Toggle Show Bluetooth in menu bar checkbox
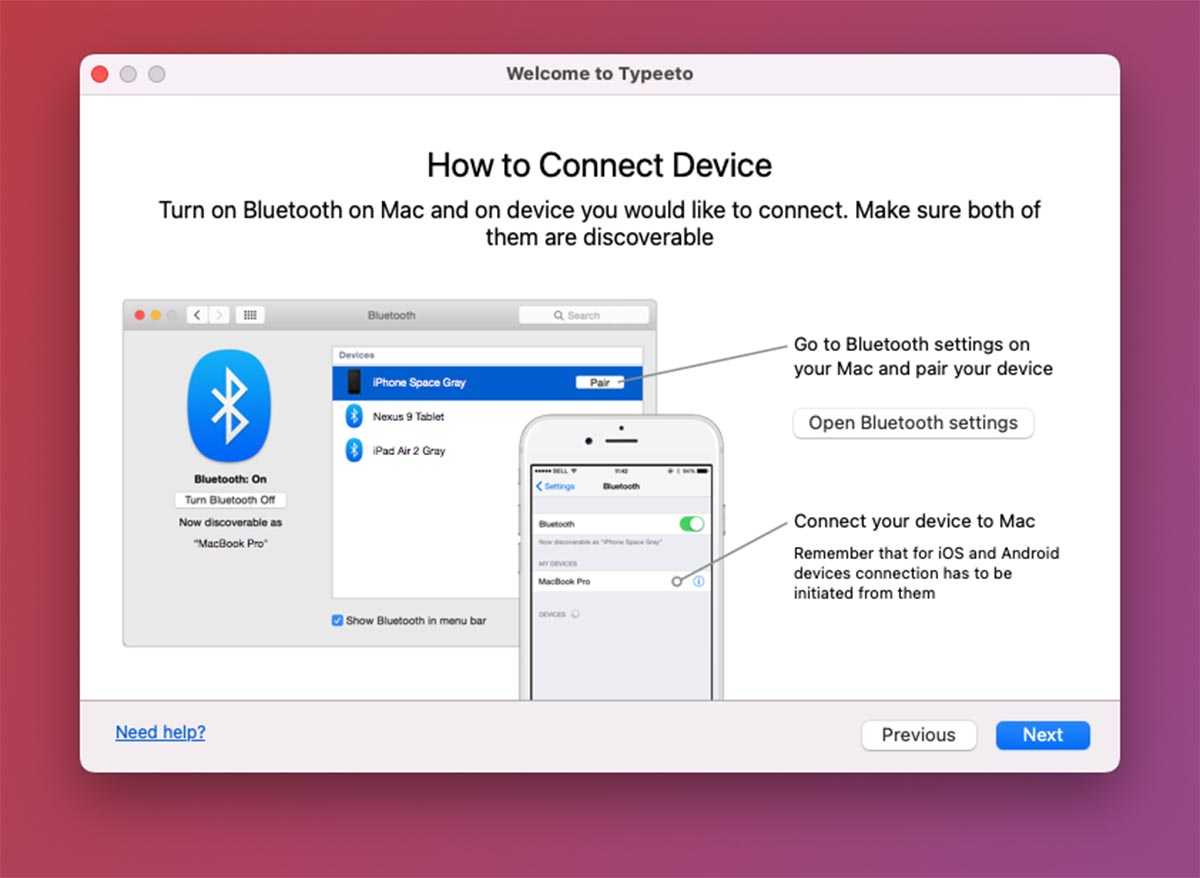 click(337, 621)
